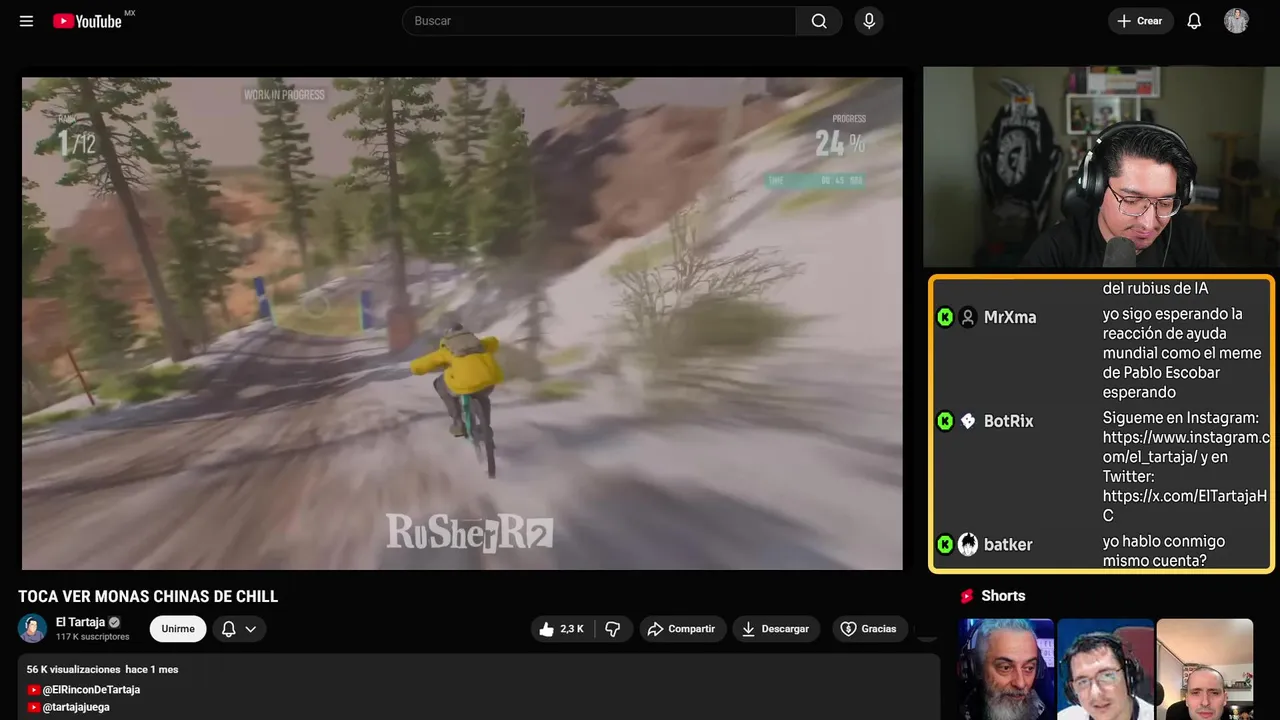
Task: Open the account avatar menu
Action: coord(1236,21)
